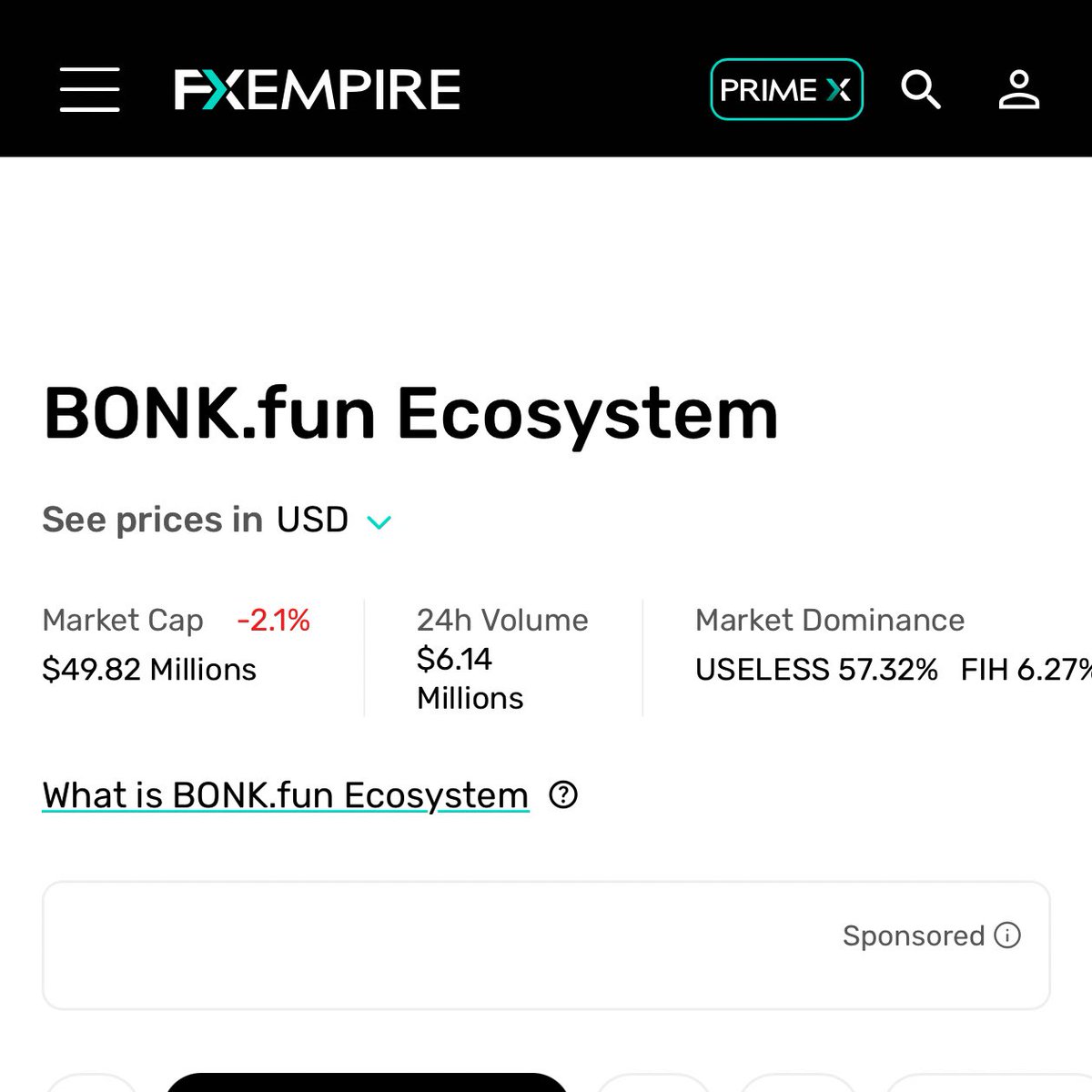Screen dimensions: 1092x1092
Task: Open the PRIME X button
Action: tap(785, 90)
